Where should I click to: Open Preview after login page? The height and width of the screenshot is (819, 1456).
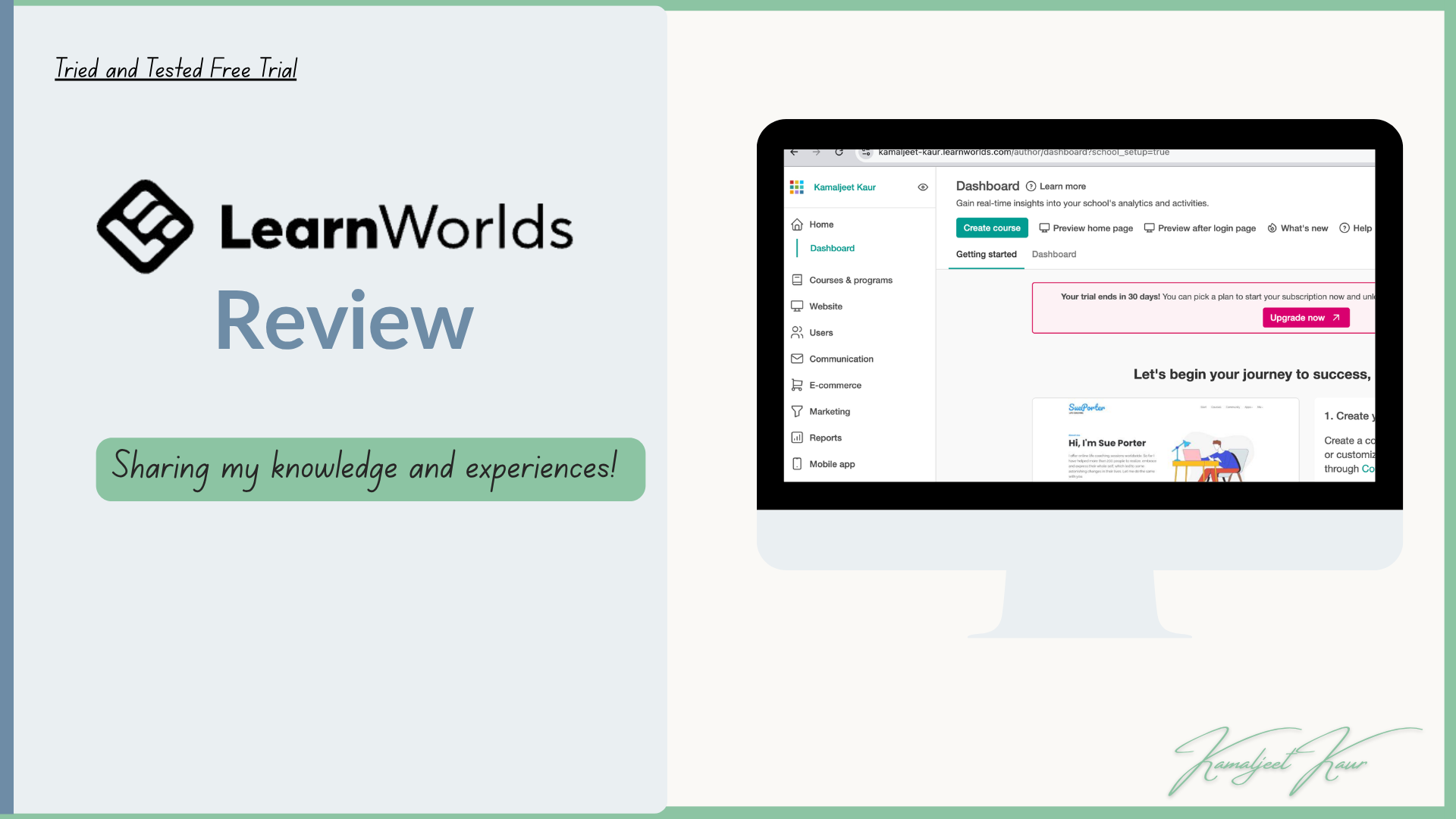[x=1207, y=228]
